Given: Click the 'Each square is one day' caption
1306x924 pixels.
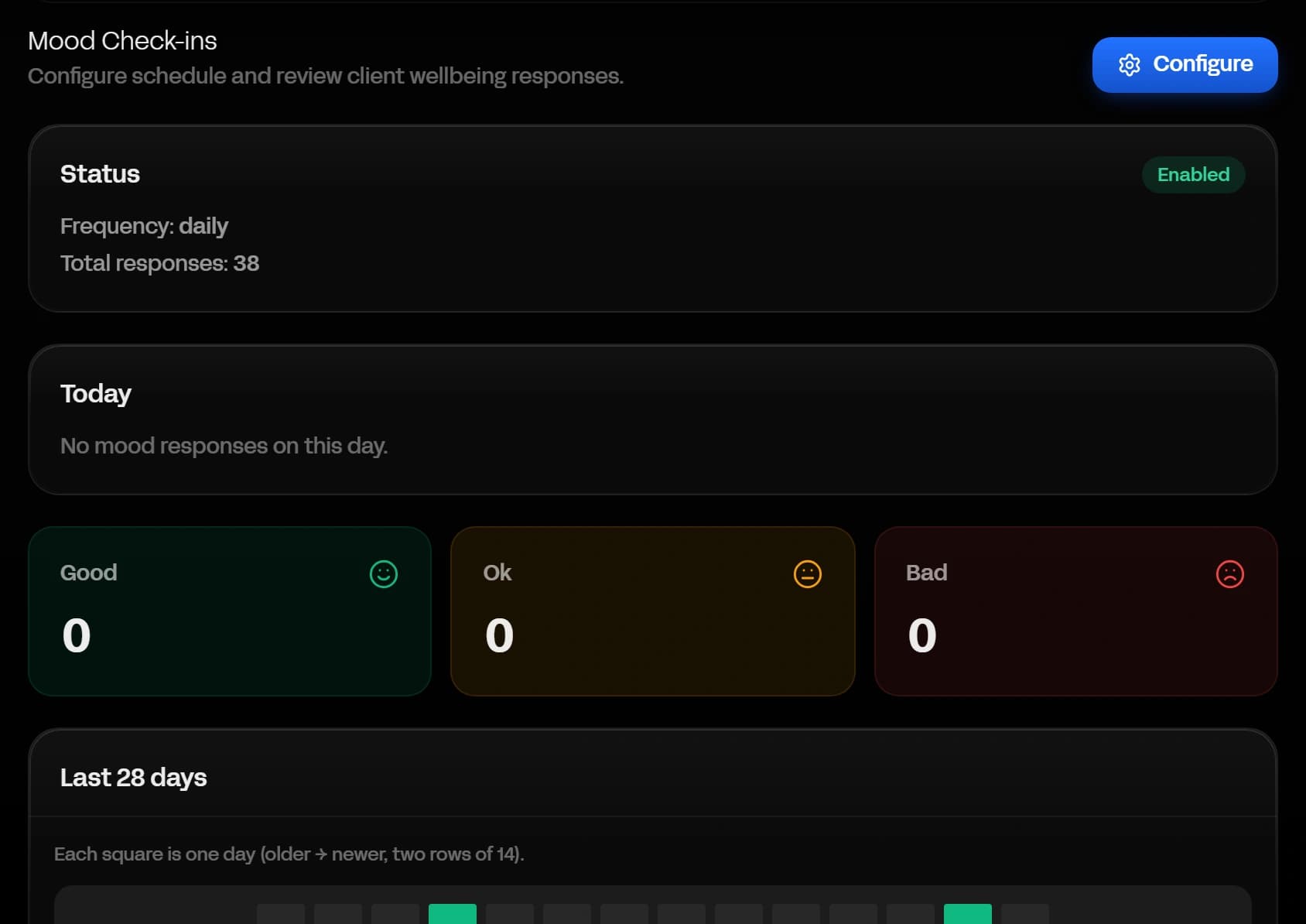Looking at the screenshot, I should pyautogui.click(x=289, y=854).
